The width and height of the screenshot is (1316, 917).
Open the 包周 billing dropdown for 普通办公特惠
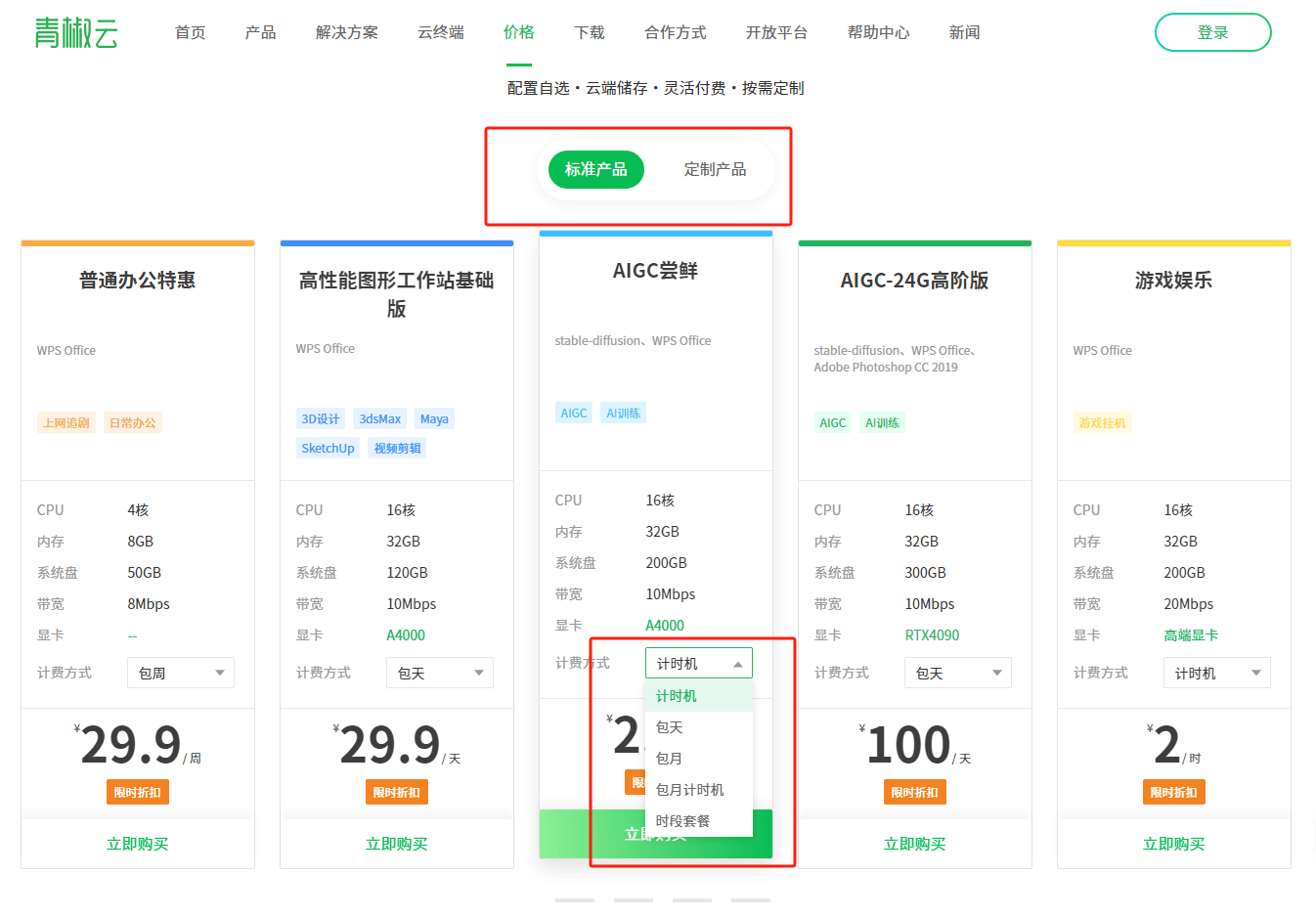point(181,673)
